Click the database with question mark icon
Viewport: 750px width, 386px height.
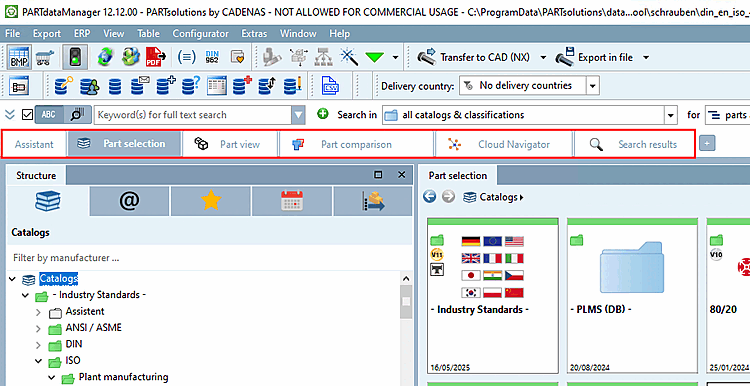coord(191,87)
